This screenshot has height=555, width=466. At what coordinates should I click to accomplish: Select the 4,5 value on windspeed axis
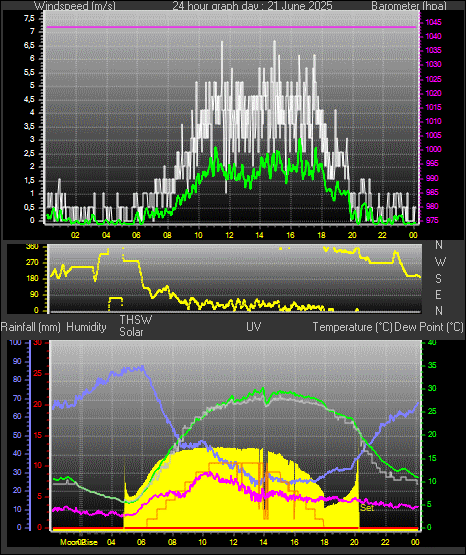pos(29,99)
